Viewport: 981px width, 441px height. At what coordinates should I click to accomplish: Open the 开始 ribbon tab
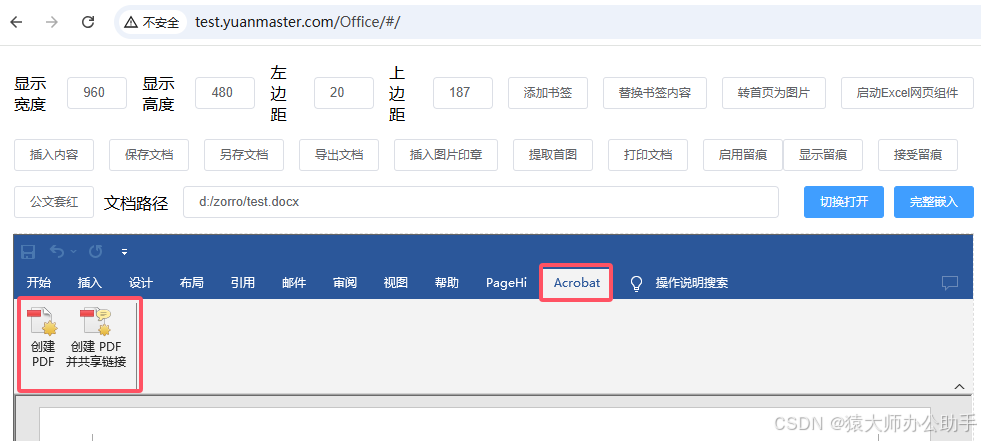39,283
